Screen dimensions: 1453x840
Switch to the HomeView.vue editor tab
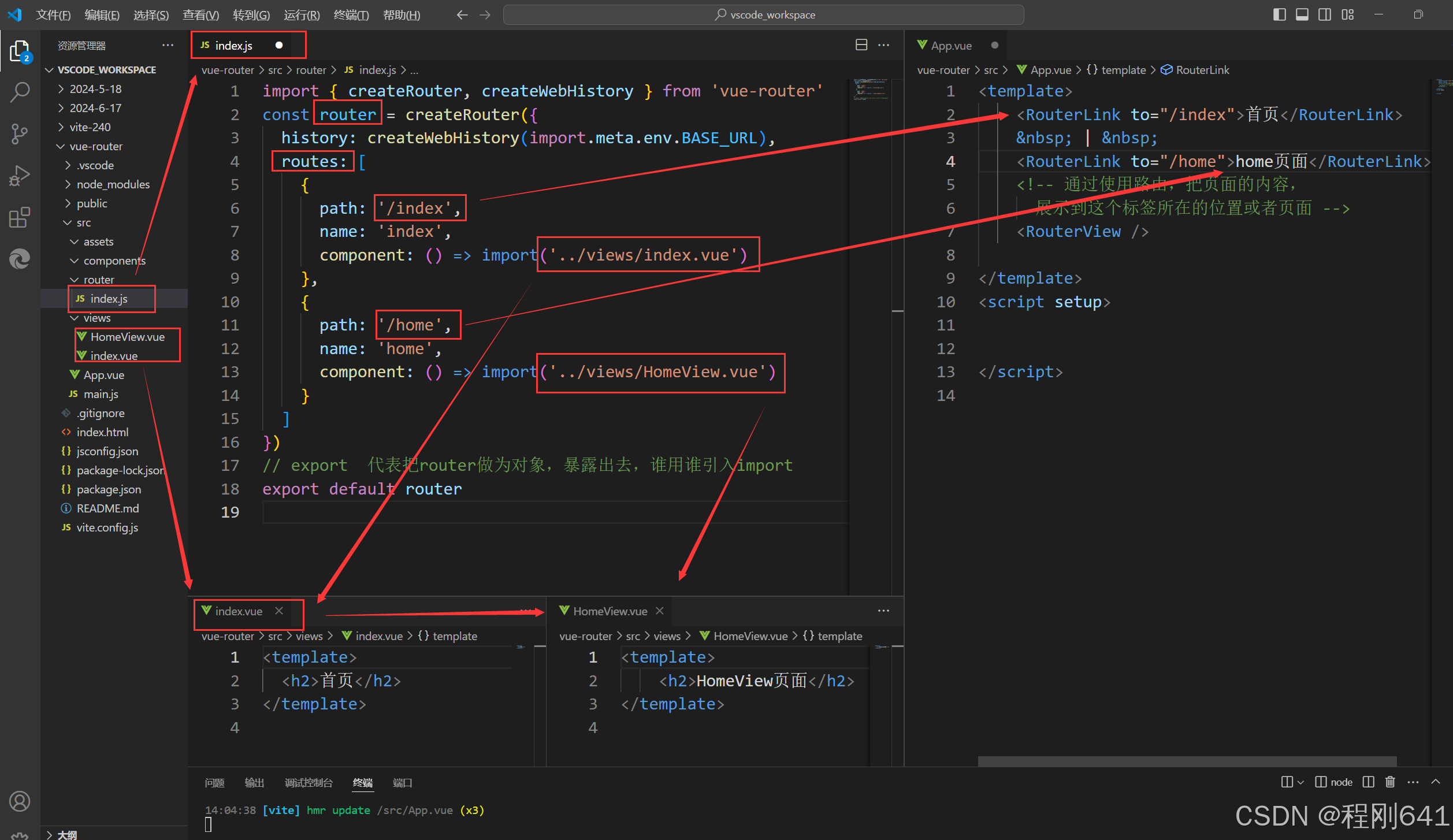[610, 611]
